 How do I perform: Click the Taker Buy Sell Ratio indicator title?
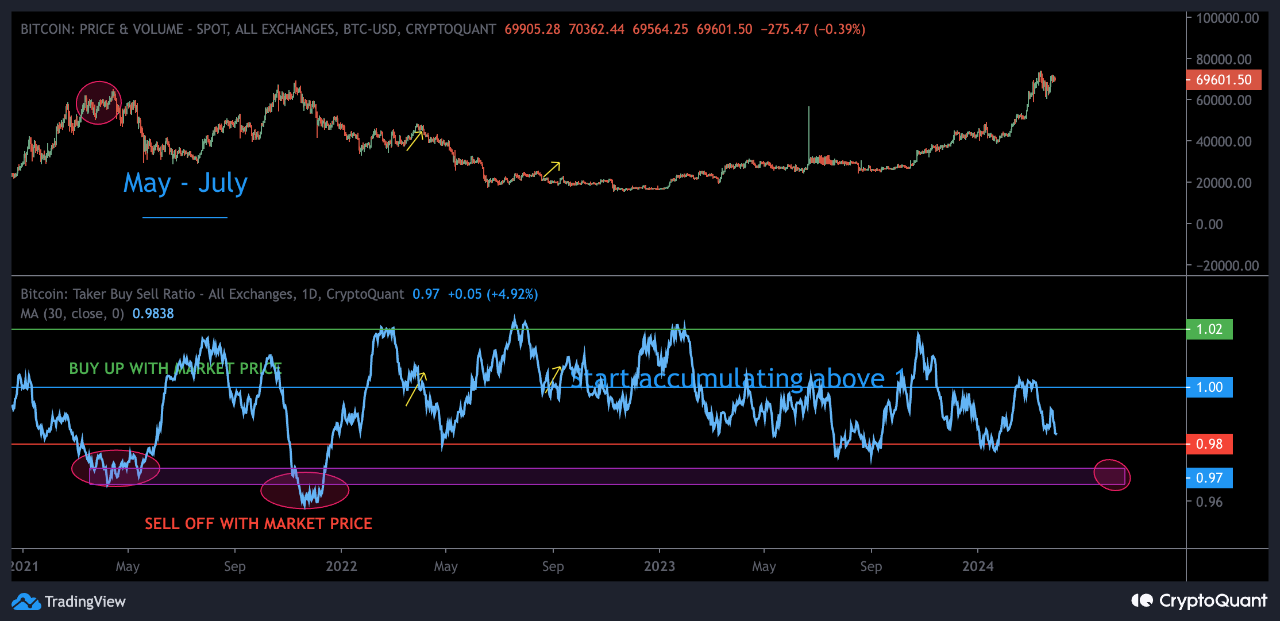click(212, 294)
